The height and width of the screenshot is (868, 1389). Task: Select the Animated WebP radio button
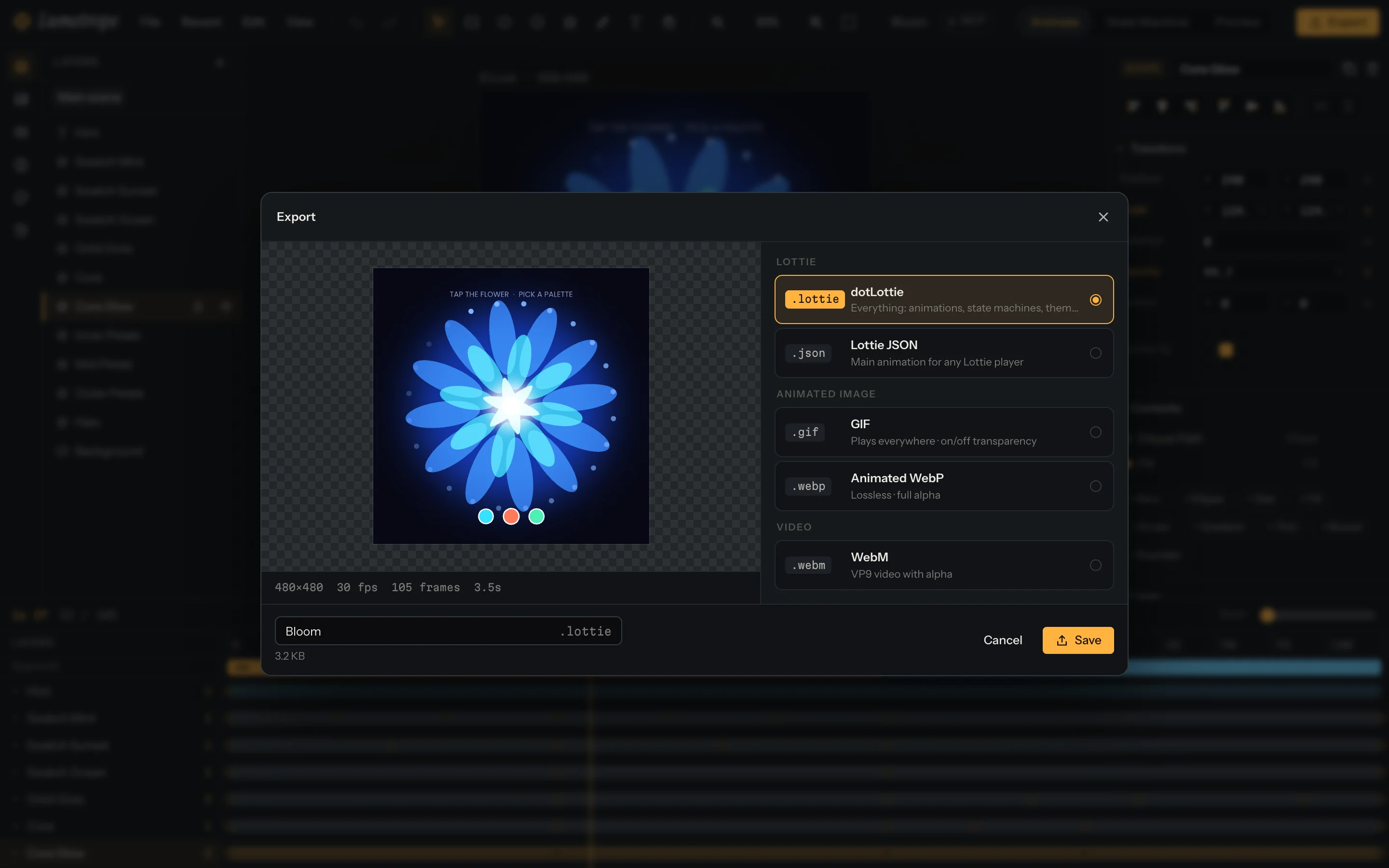pos(1095,486)
